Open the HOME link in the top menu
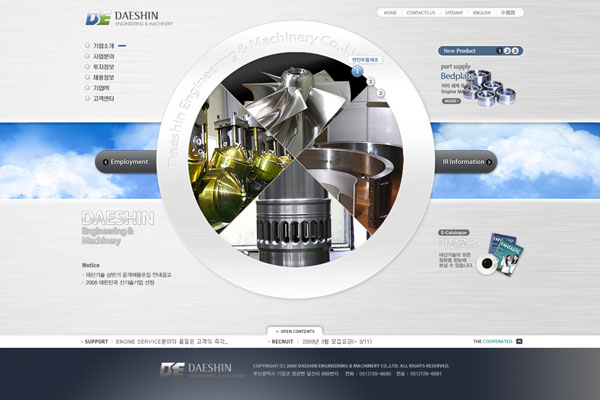600x400 pixels. click(x=390, y=13)
